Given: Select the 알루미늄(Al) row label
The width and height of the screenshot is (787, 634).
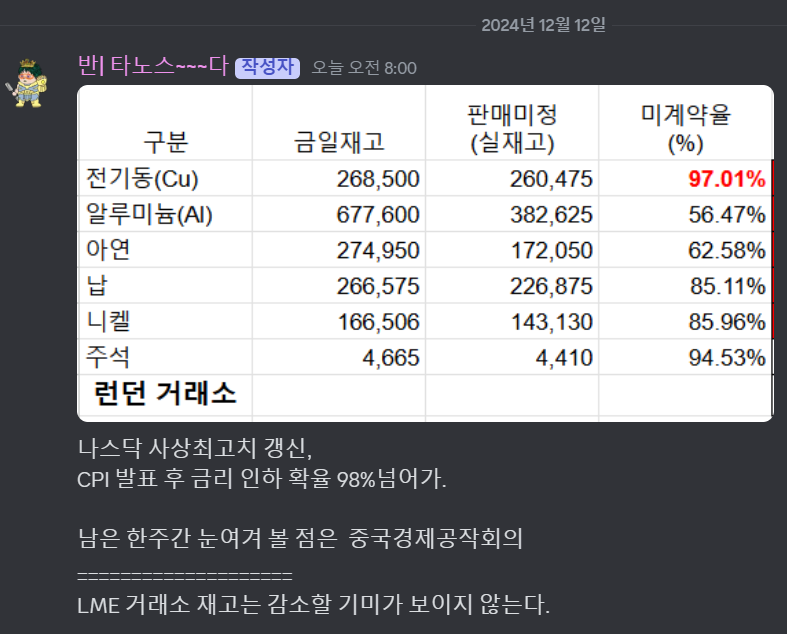Looking at the screenshot, I should click(x=150, y=214).
